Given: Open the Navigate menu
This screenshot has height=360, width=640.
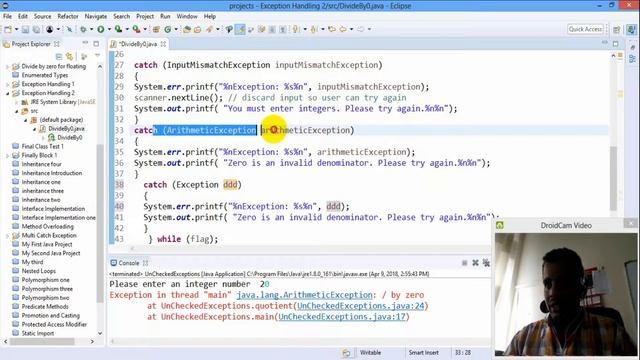Looking at the screenshot, I should coord(96,16).
